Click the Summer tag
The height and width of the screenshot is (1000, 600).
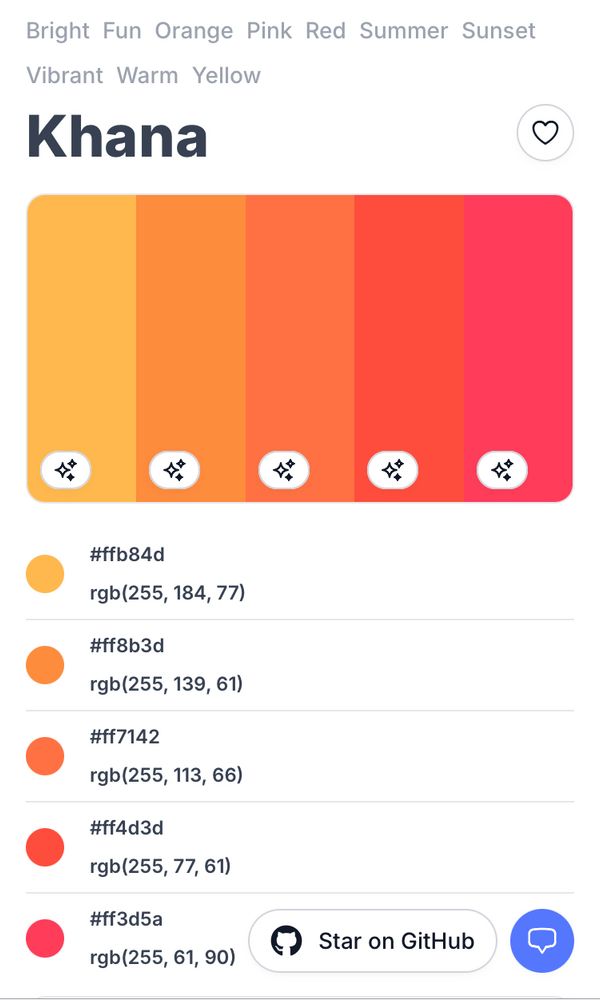[x=404, y=31]
